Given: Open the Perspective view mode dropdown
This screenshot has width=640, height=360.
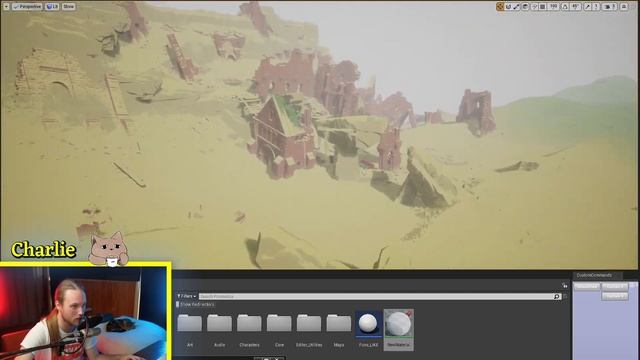Looking at the screenshot, I should point(27,7).
